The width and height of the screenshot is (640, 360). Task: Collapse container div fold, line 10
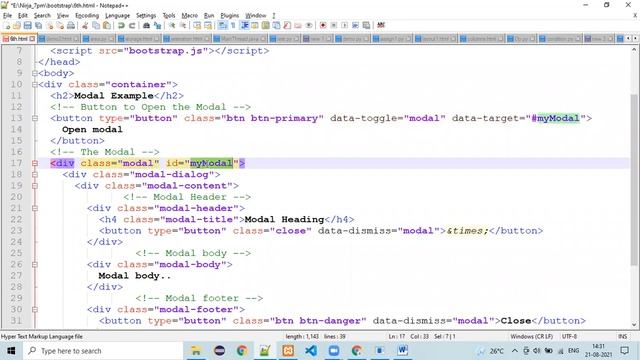tap(35, 84)
